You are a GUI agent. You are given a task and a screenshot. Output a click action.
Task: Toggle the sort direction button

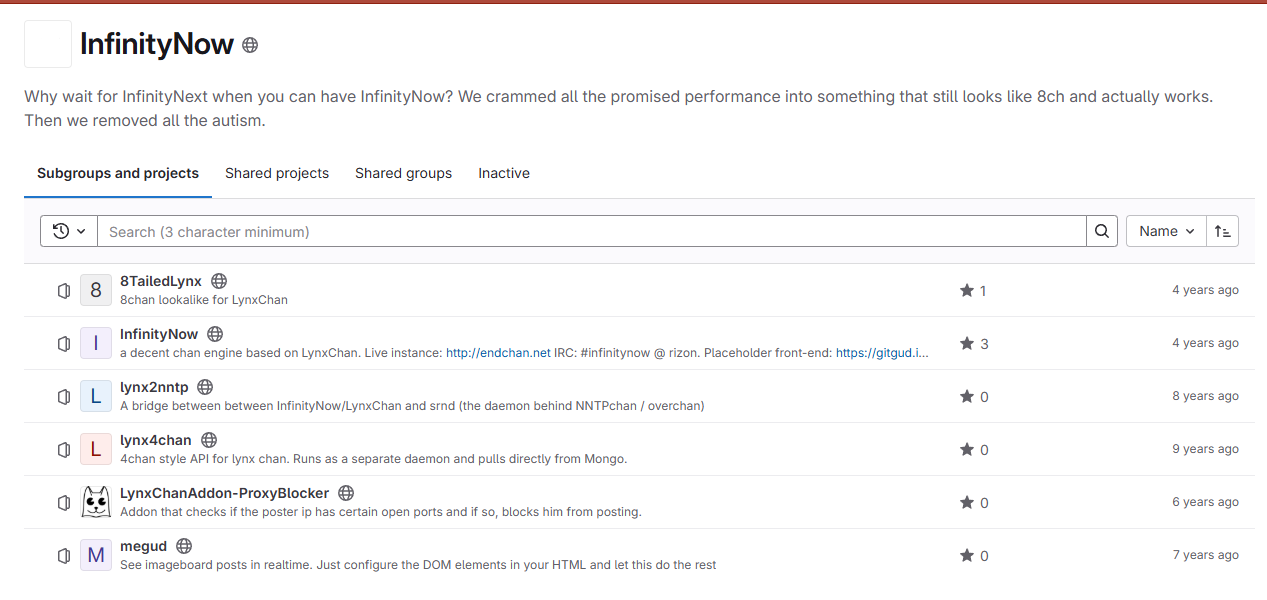pos(1222,231)
